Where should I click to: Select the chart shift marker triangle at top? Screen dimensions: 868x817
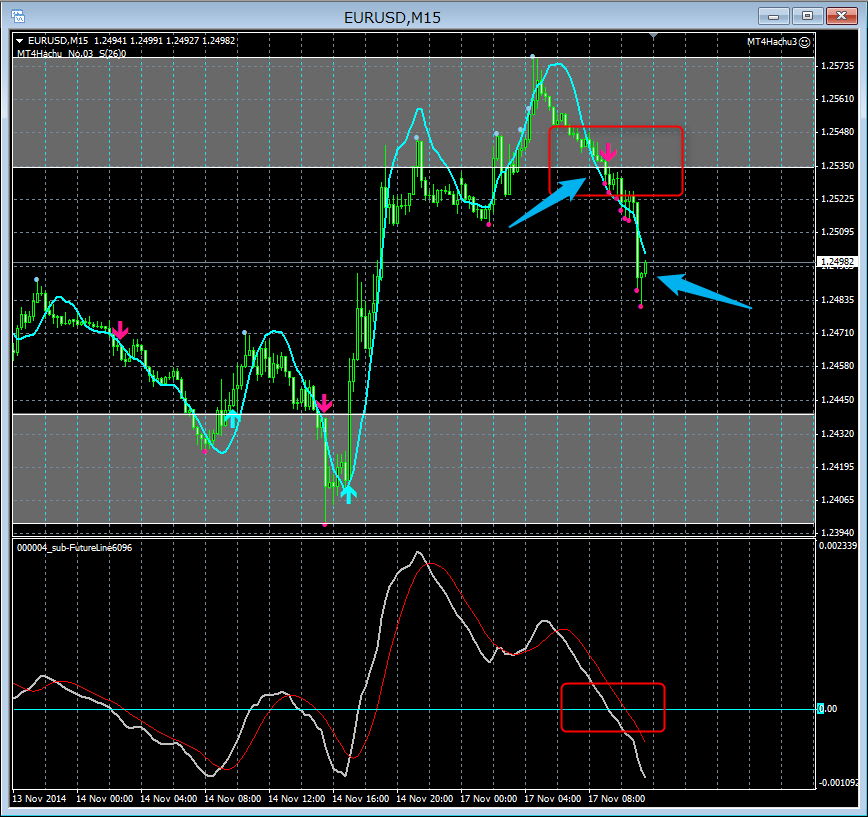654,36
